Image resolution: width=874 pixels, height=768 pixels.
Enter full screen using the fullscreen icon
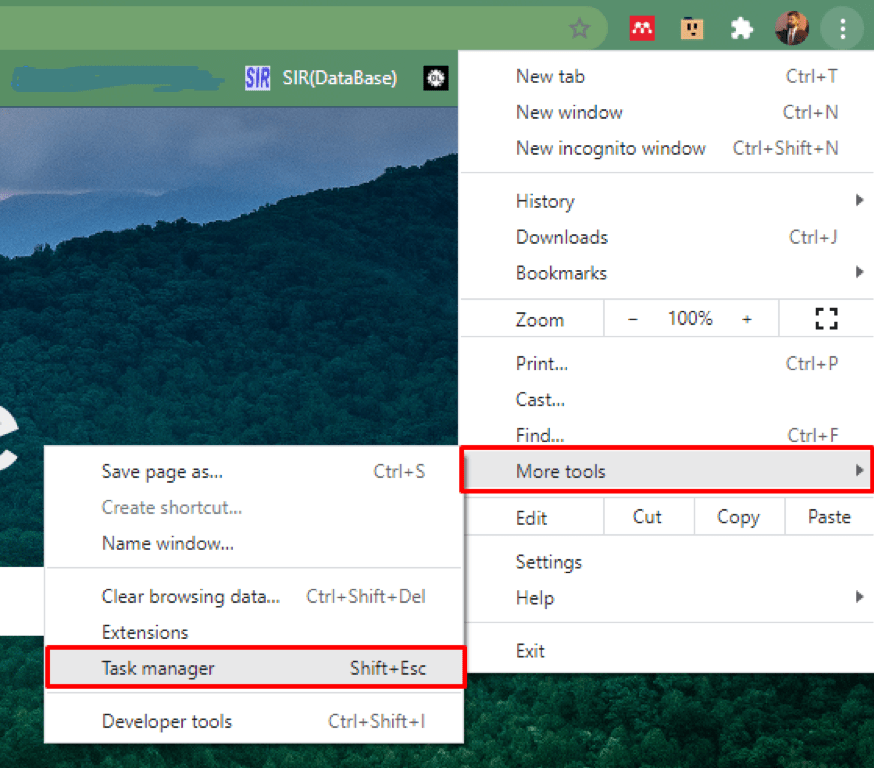(x=826, y=318)
